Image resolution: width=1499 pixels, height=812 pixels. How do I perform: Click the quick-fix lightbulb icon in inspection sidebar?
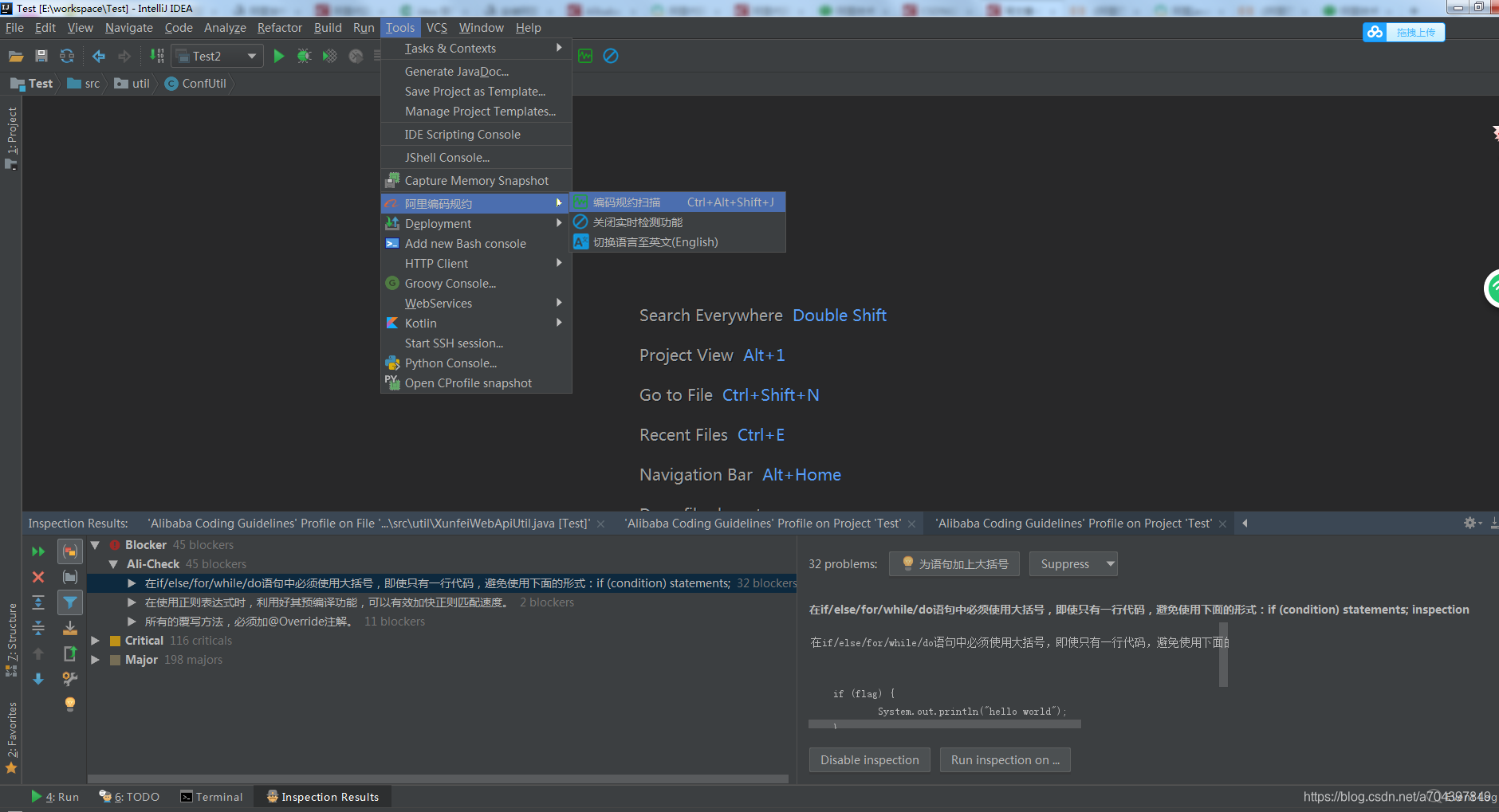(x=70, y=704)
